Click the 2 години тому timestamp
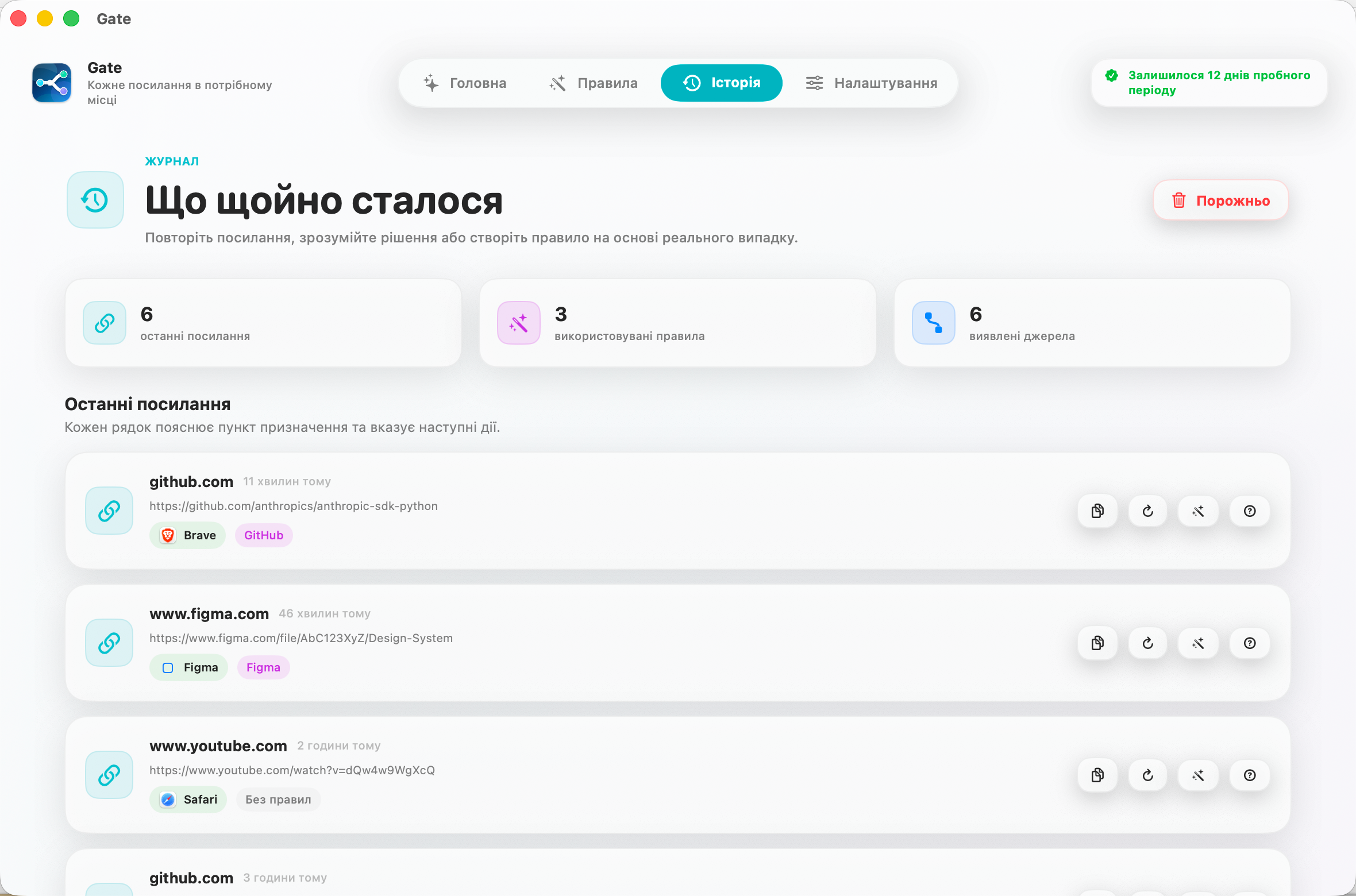 pyautogui.click(x=339, y=746)
